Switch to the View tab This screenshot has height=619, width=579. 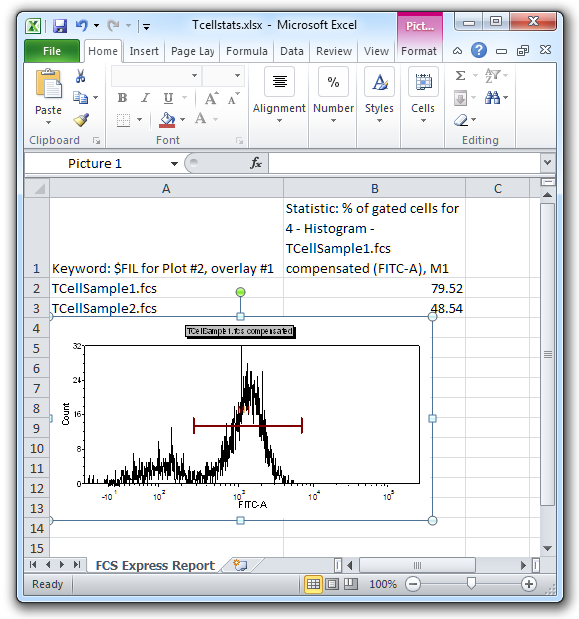pyautogui.click(x=376, y=51)
